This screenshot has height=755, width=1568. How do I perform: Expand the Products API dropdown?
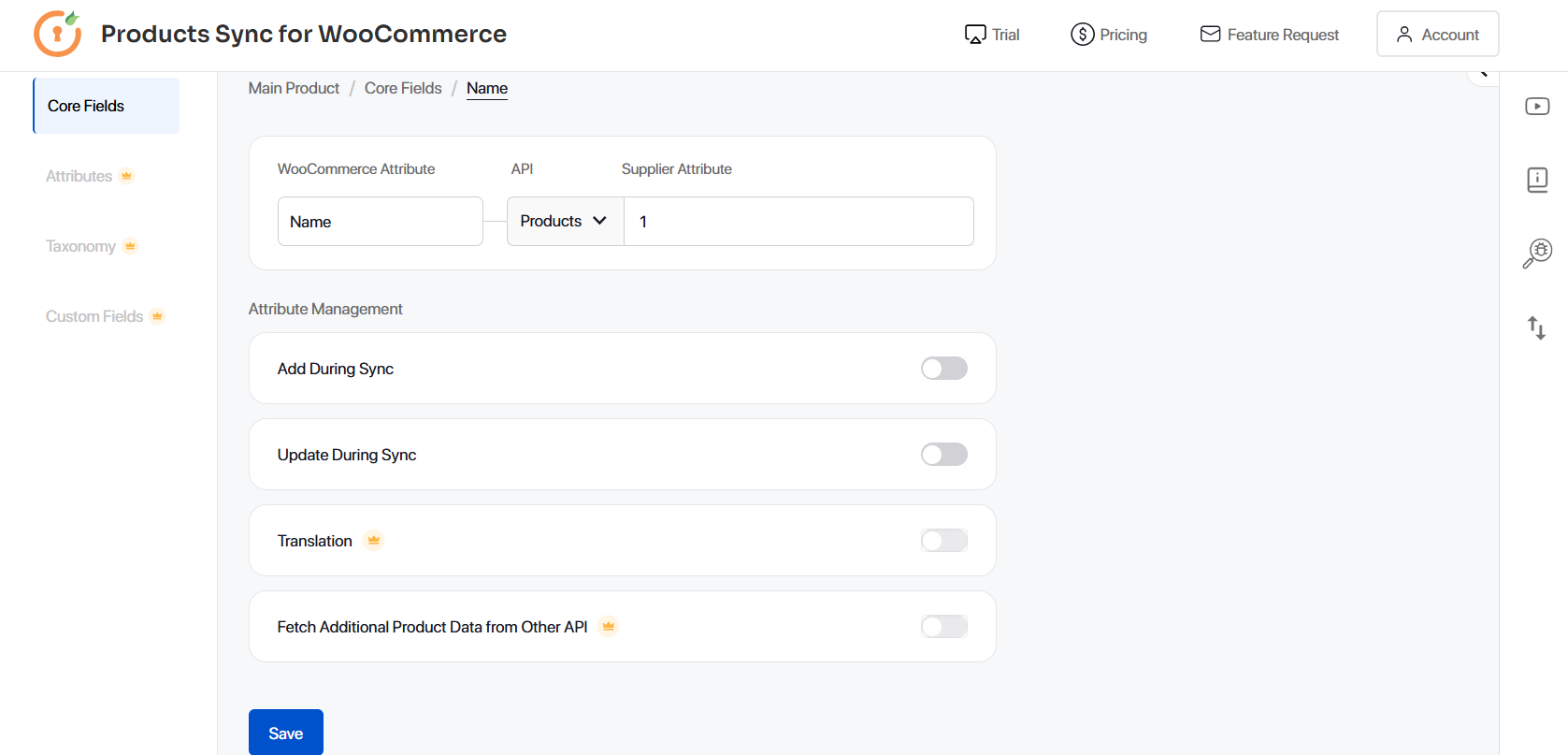[x=565, y=222]
